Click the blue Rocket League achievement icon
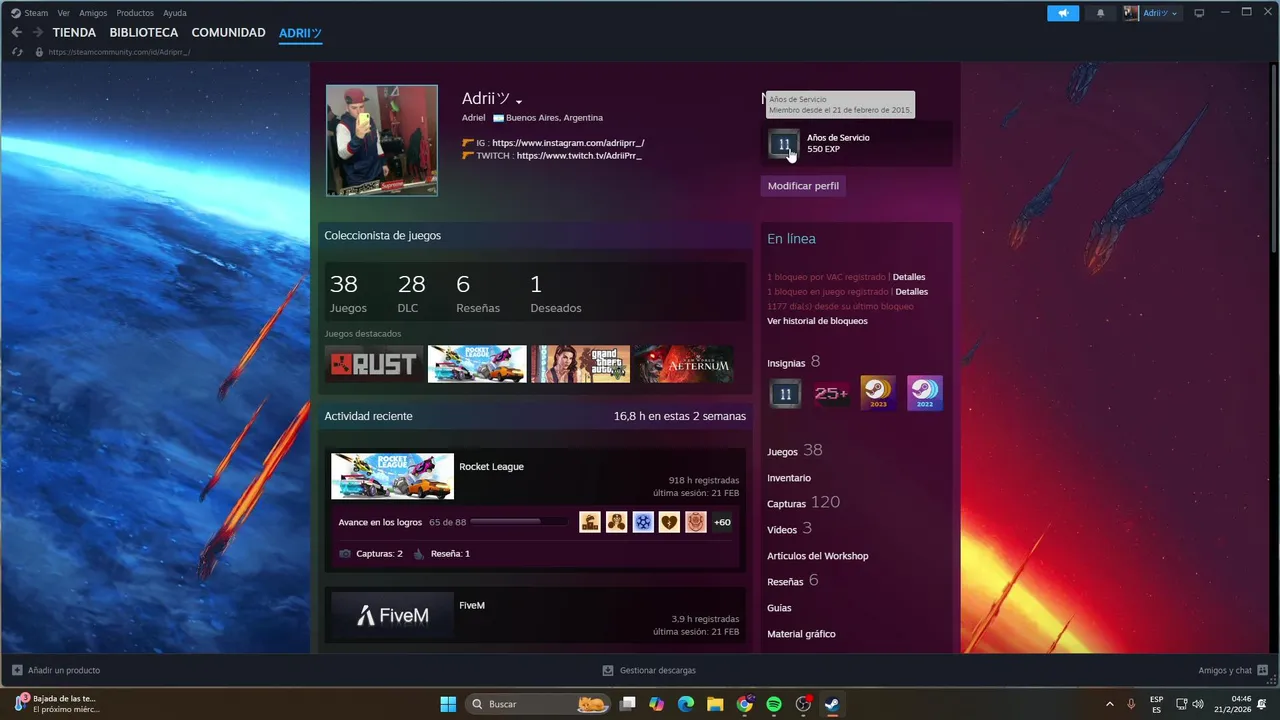Viewport: 1280px width, 720px height. (x=643, y=522)
